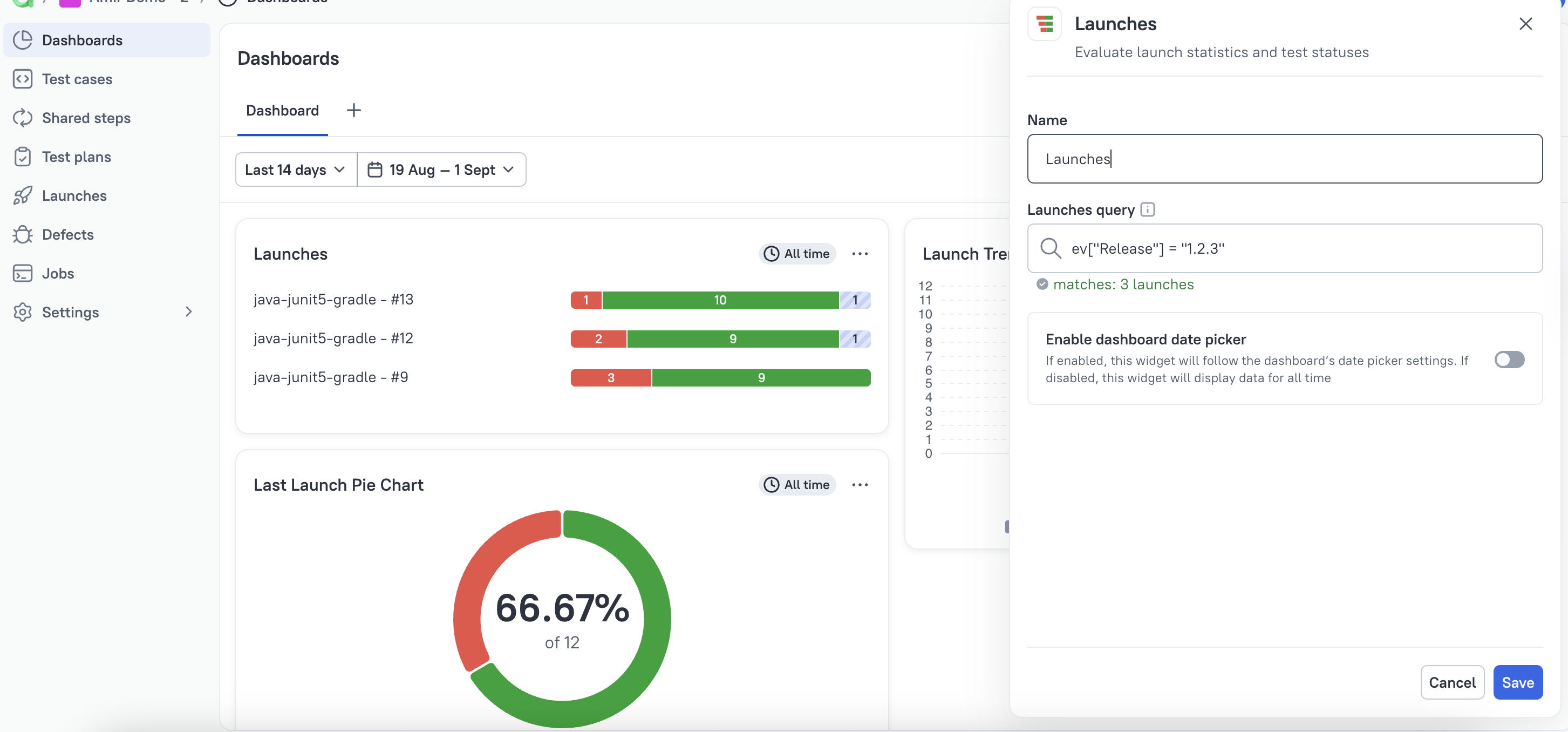The width and height of the screenshot is (1568, 732).
Task: Select Shared steps in the sidebar
Action: pos(85,118)
